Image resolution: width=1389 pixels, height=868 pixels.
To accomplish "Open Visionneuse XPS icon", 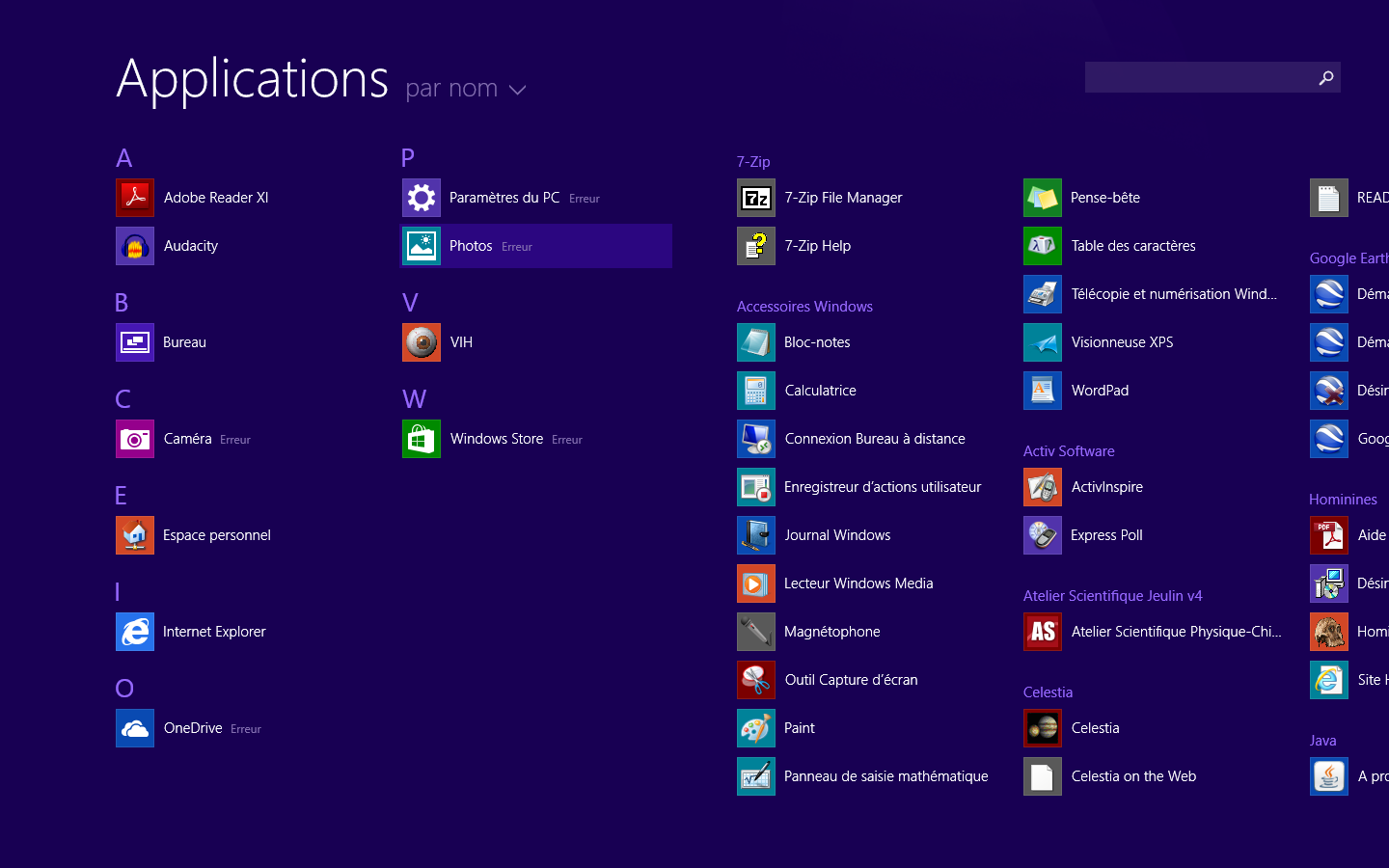I will [1043, 342].
